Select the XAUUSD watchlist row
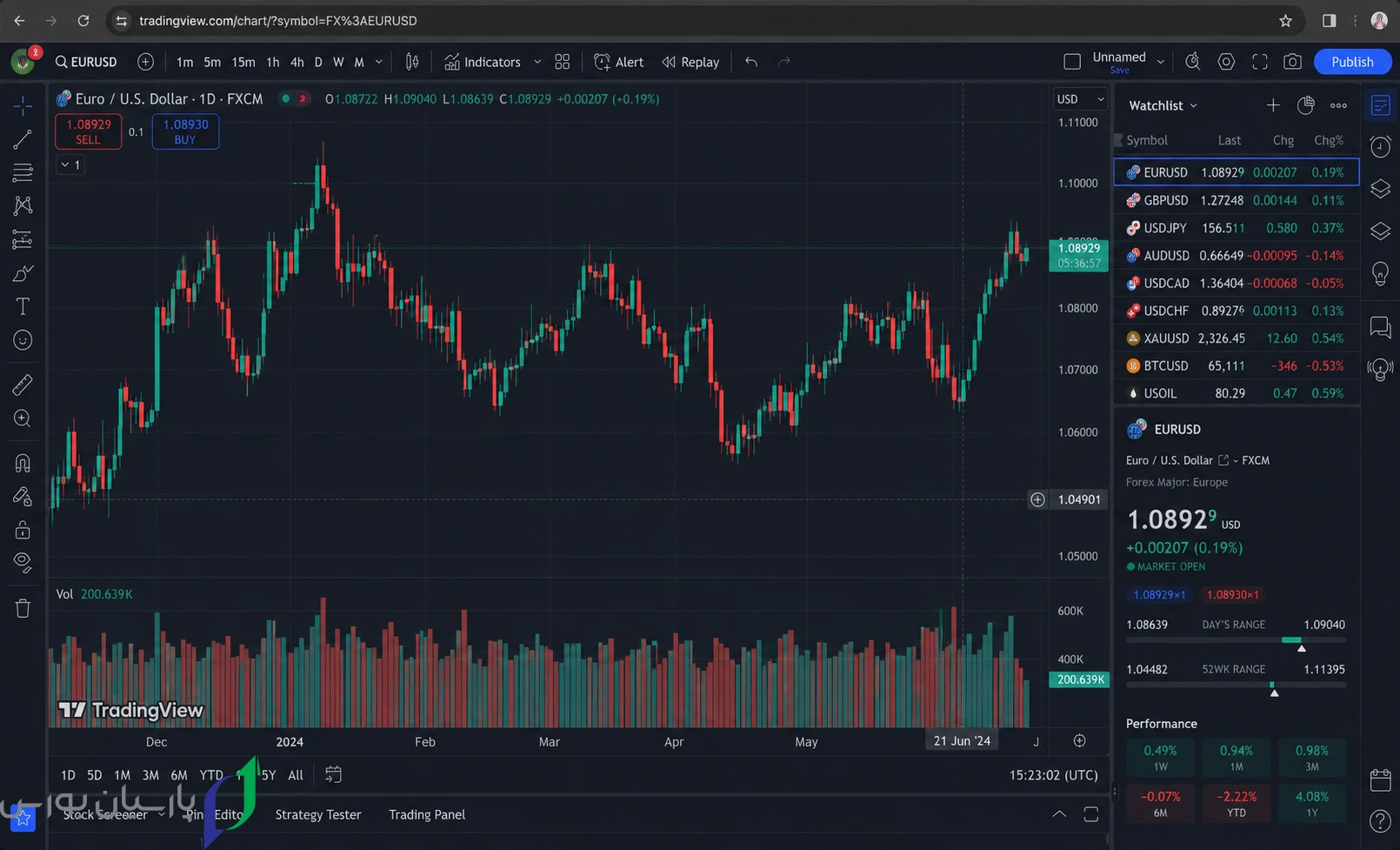 (x=1236, y=338)
